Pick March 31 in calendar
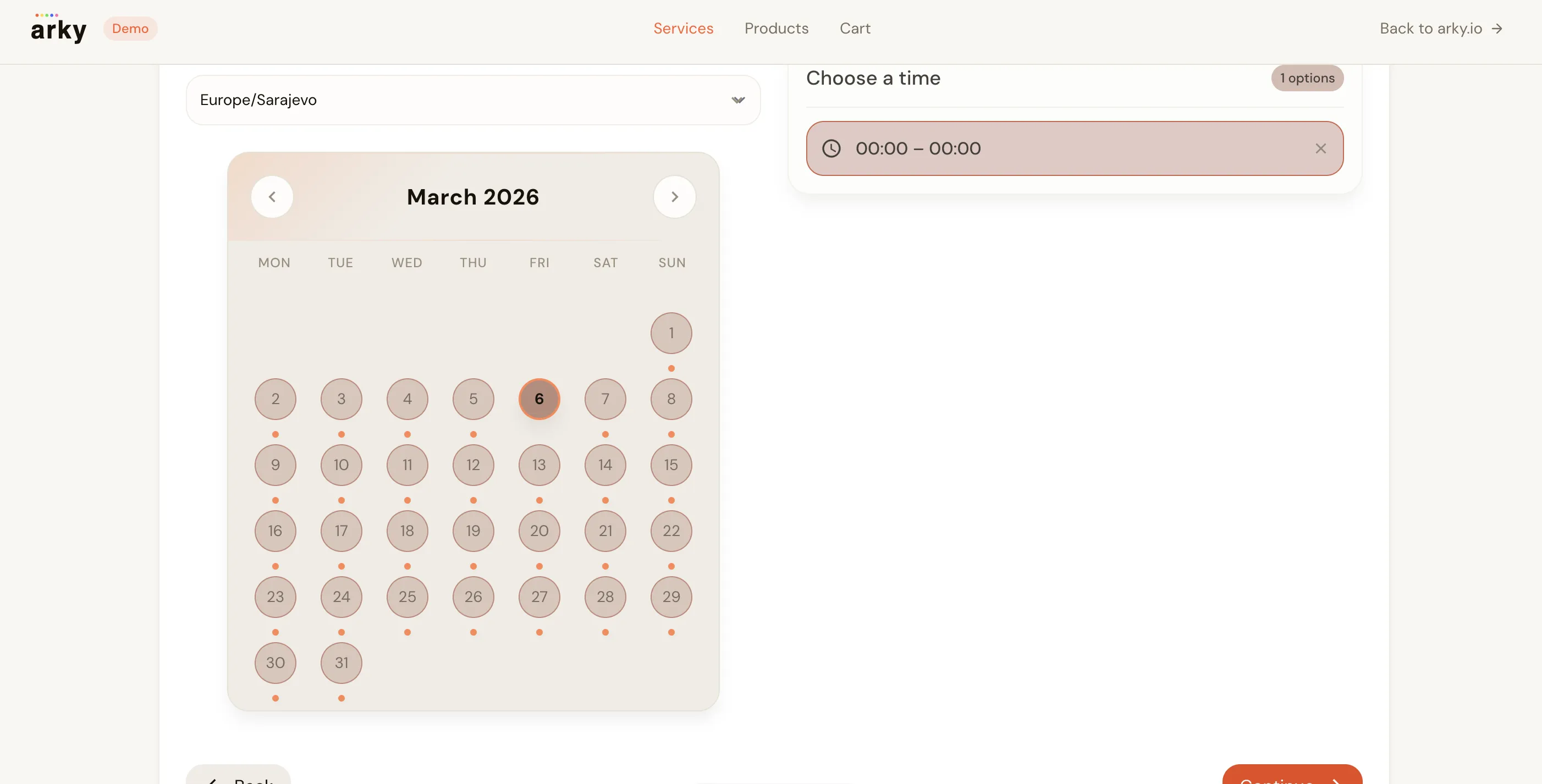The image size is (1542, 784). [341, 662]
